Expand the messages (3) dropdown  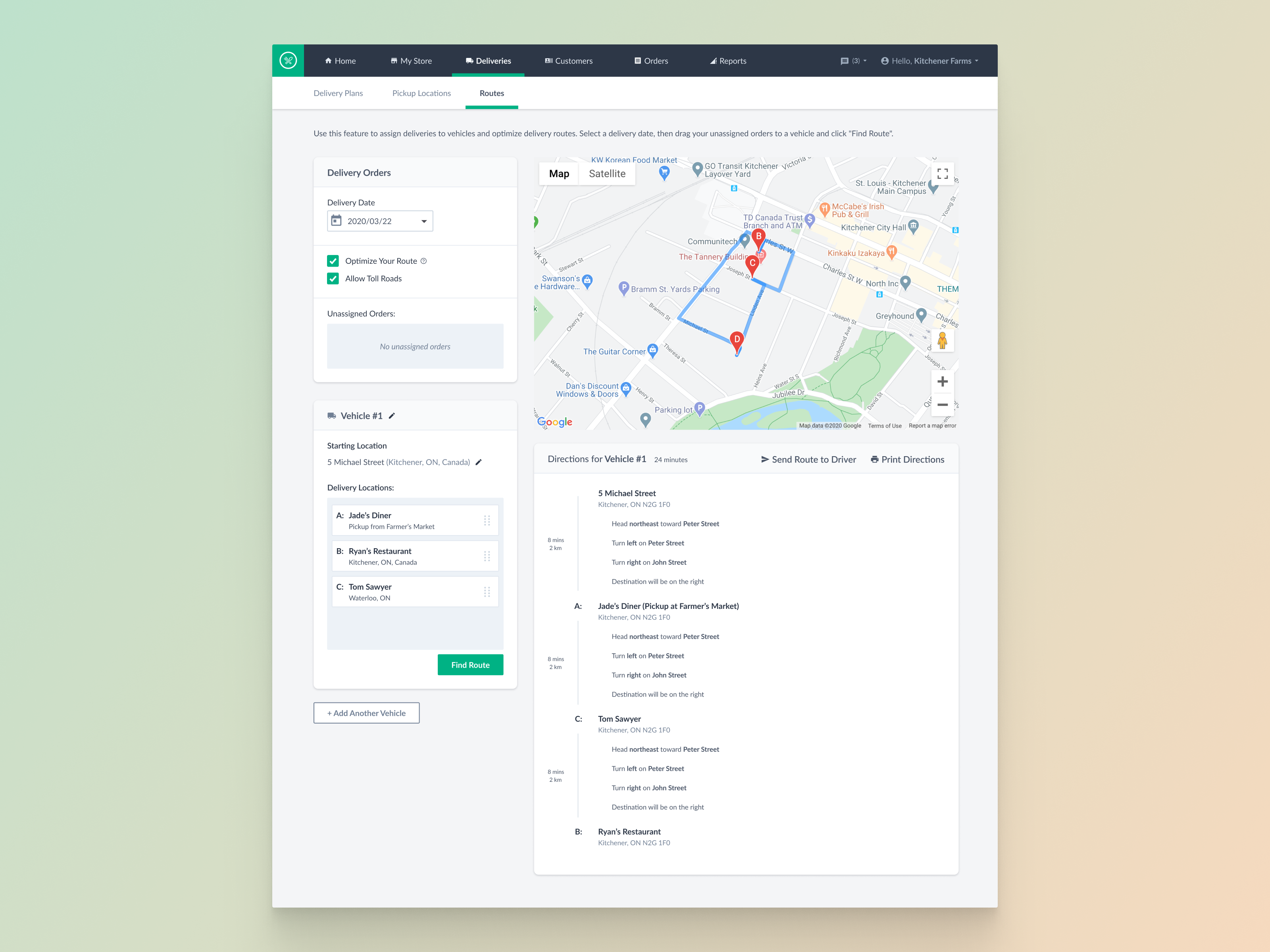pyautogui.click(x=854, y=61)
